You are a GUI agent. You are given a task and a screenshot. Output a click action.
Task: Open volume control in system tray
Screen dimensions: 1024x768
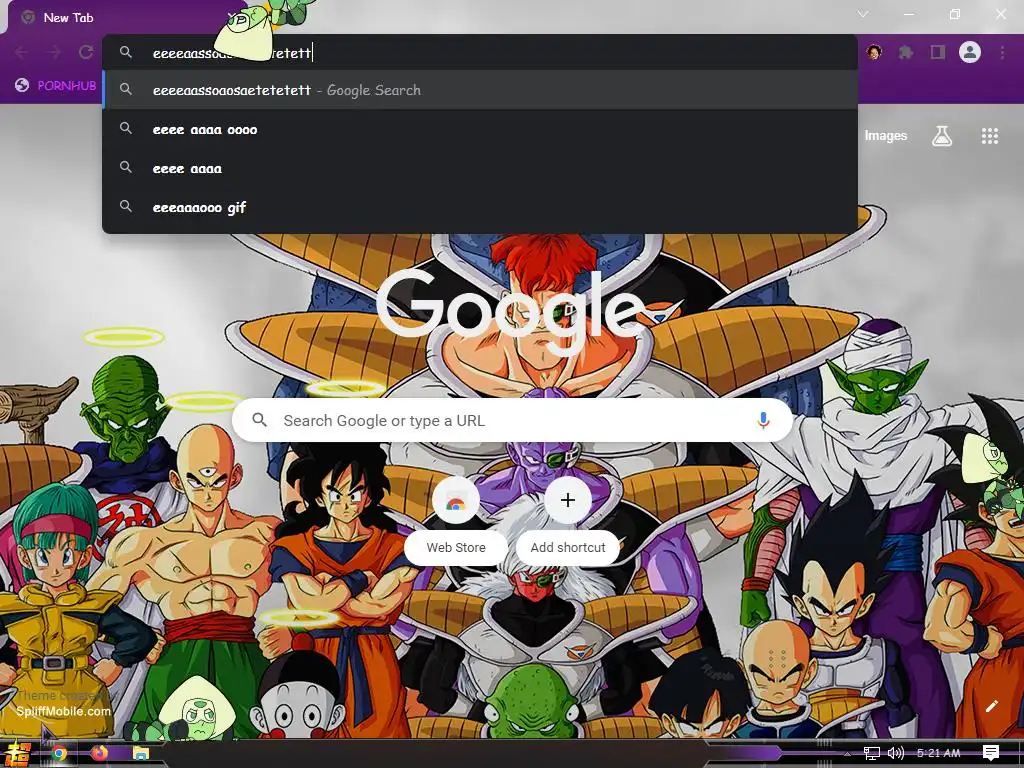[x=895, y=754]
